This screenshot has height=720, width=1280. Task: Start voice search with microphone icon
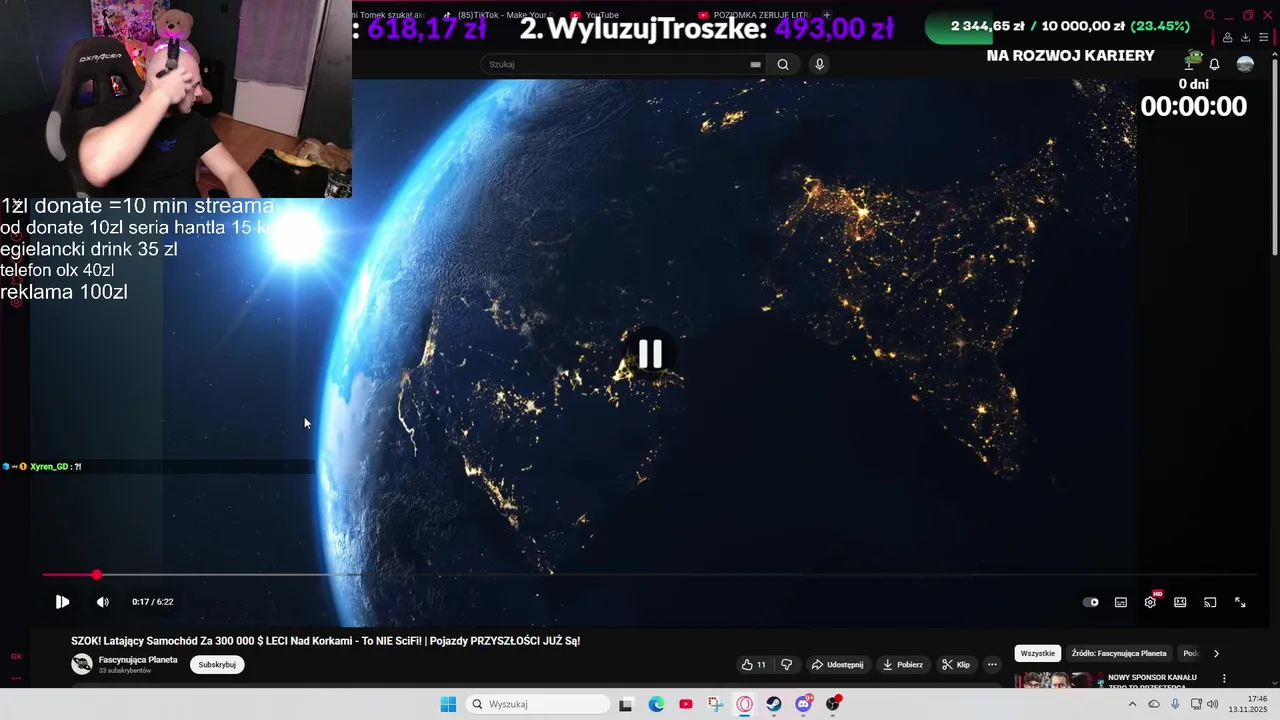tap(819, 64)
